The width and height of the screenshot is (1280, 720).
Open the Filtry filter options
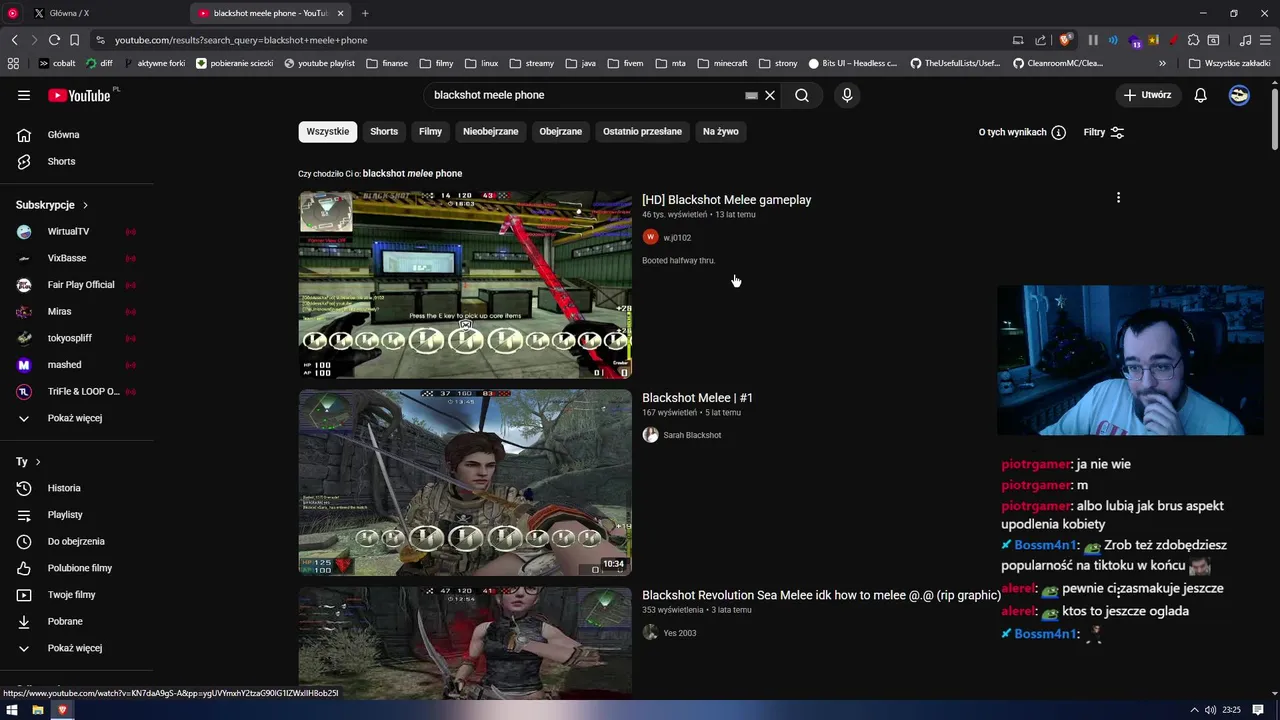coord(1104,132)
